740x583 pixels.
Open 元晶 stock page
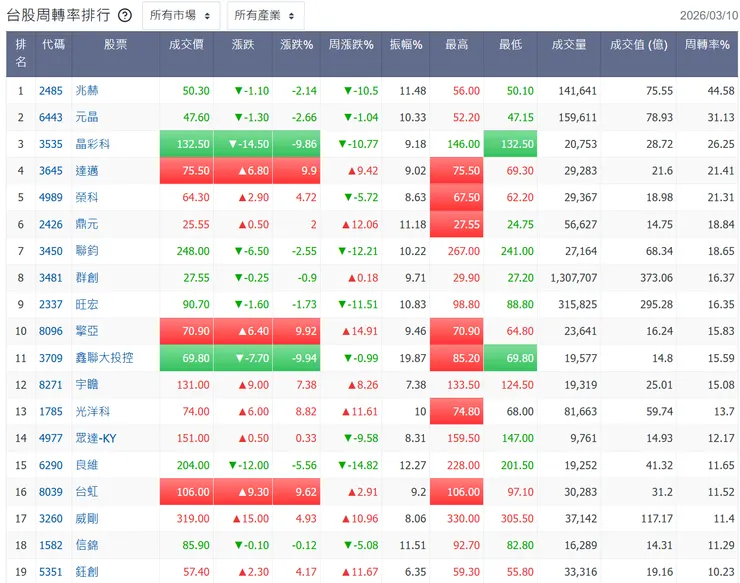point(87,117)
